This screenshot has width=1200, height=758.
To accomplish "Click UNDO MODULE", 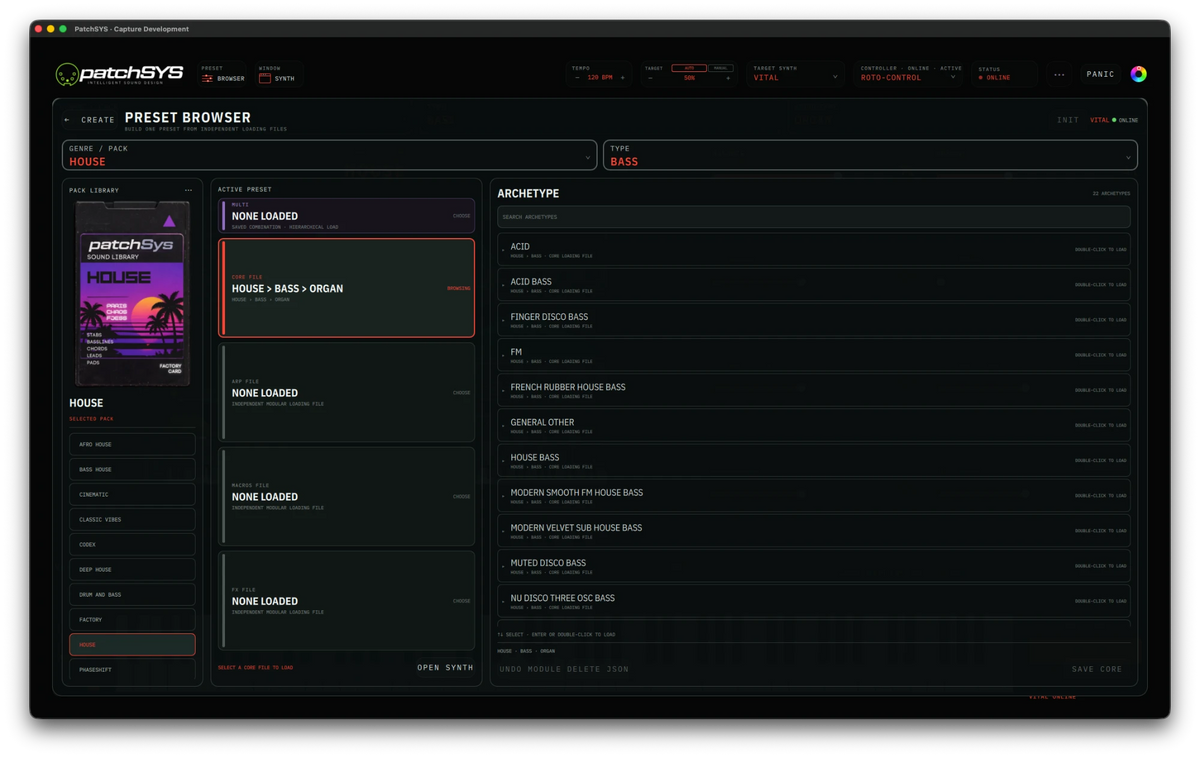I will point(531,669).
